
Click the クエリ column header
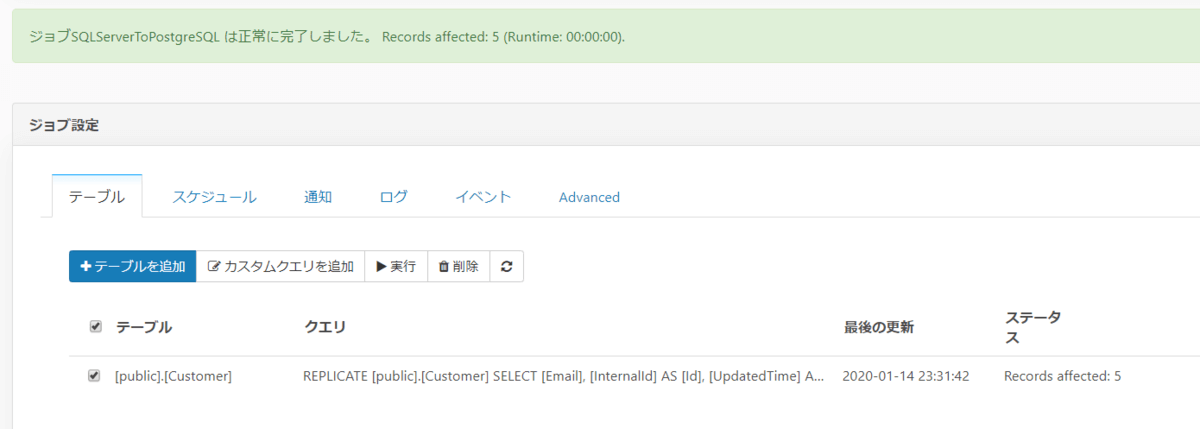(325, 327)
